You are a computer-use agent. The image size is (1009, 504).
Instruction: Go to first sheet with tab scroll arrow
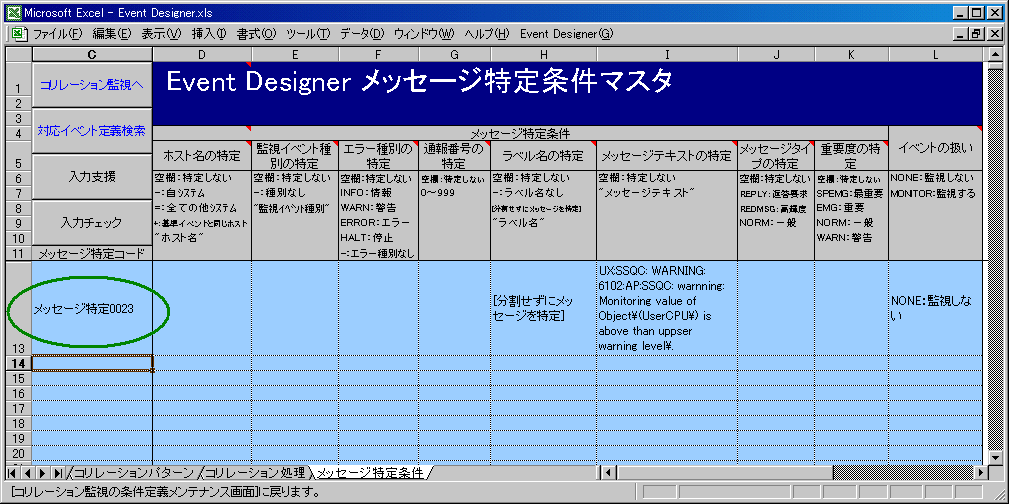coord(12,473)
